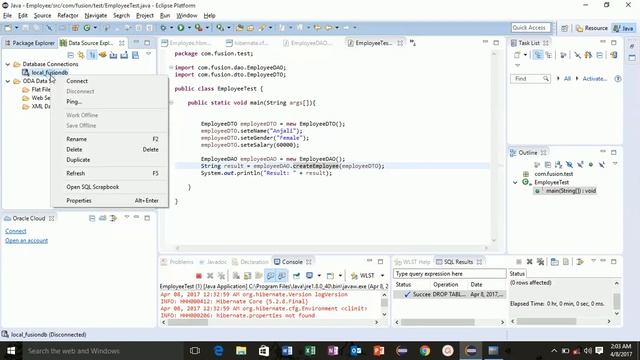This screenshot has width=640, height=360.
Task: Click the Debug bug icon in toolbar
Action: point(163,28)
